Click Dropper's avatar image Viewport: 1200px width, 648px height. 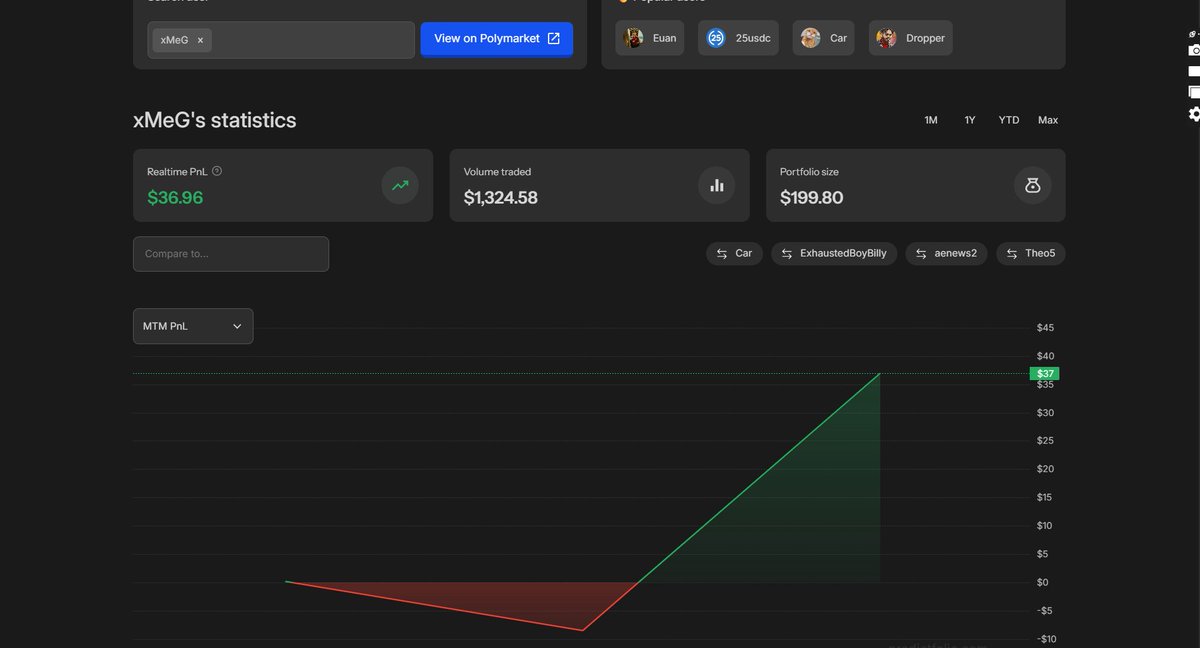pos(886,38)
